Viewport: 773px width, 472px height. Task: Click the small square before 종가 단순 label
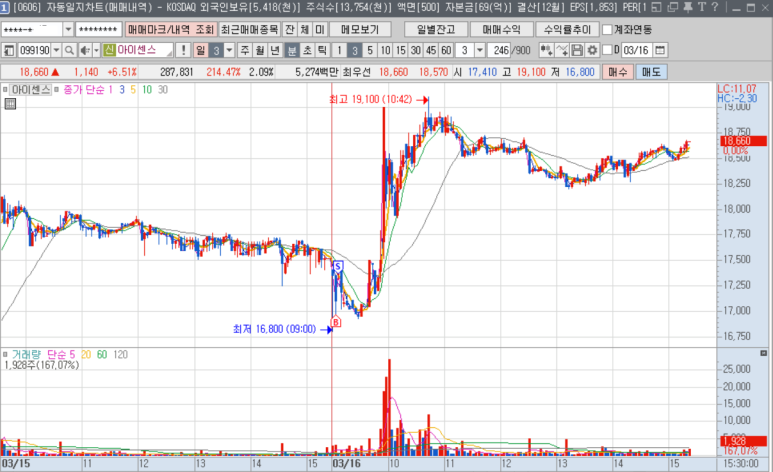pos(56,89)
